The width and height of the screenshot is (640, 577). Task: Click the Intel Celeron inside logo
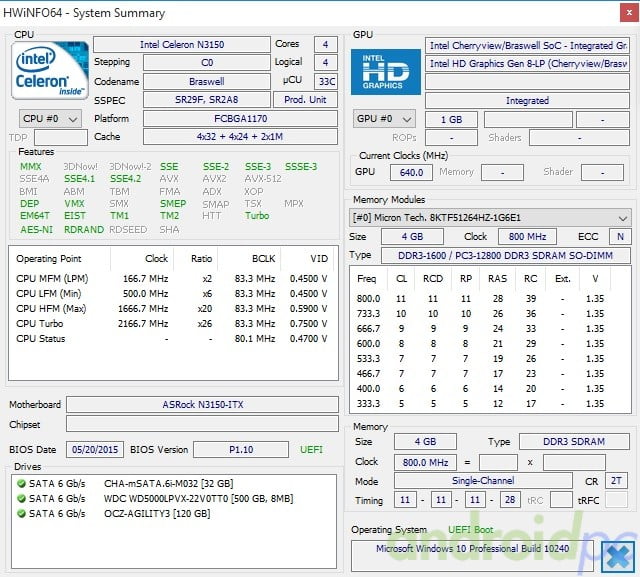coord(50,71)
